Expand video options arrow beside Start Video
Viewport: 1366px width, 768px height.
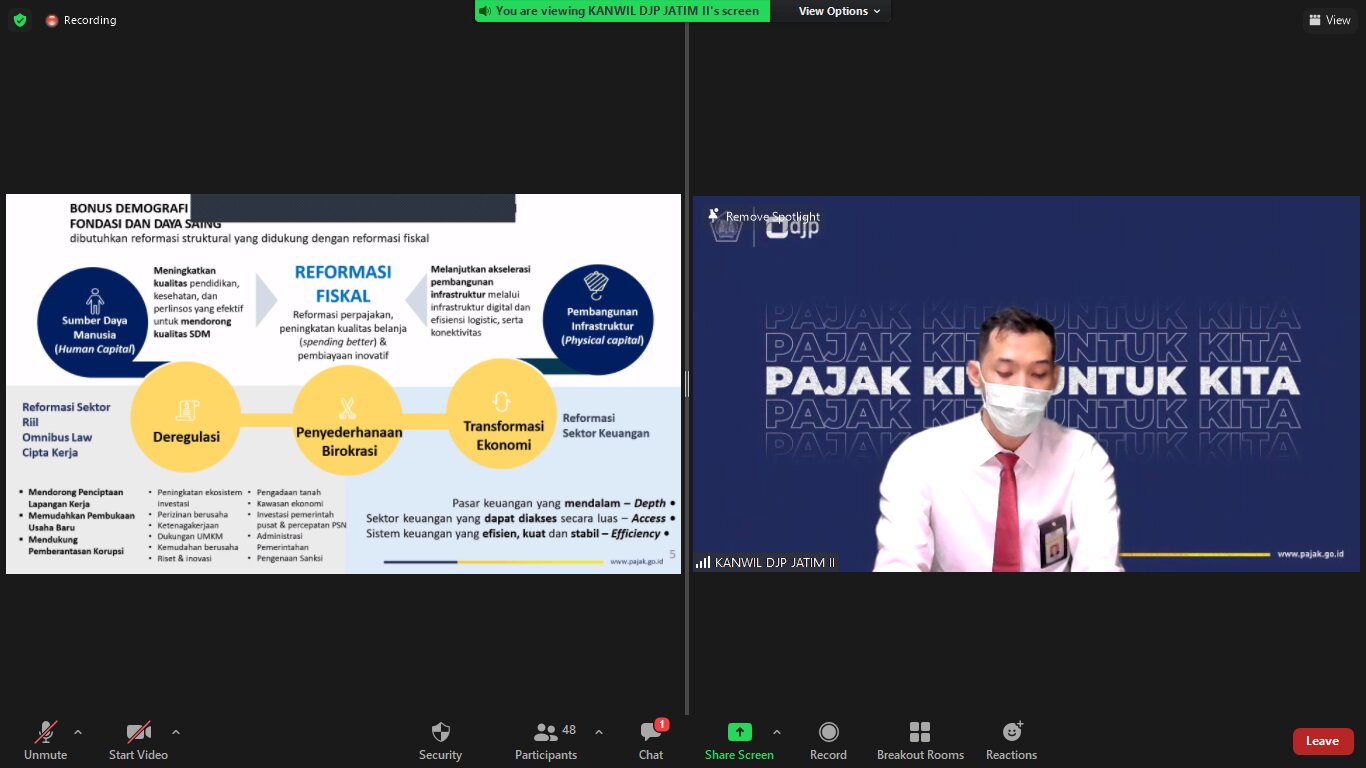point(176,732)
